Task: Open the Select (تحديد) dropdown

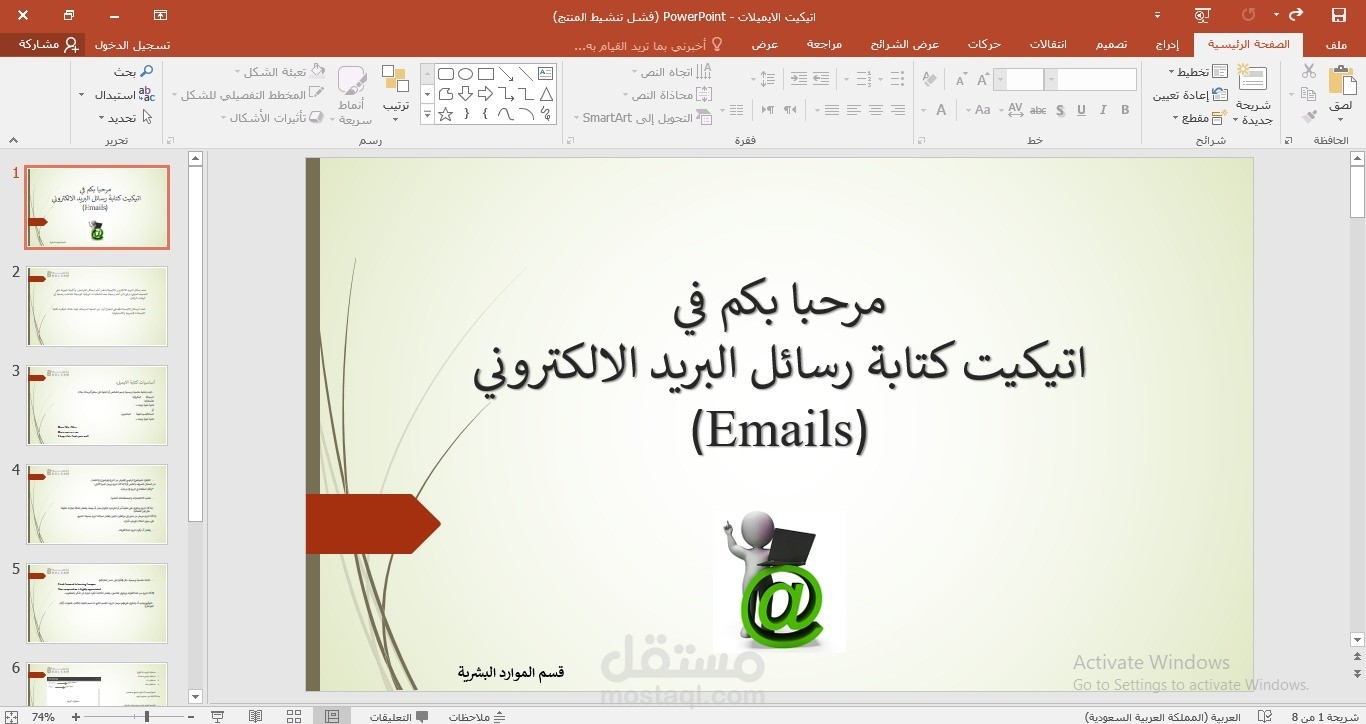Action: point(126,118)
